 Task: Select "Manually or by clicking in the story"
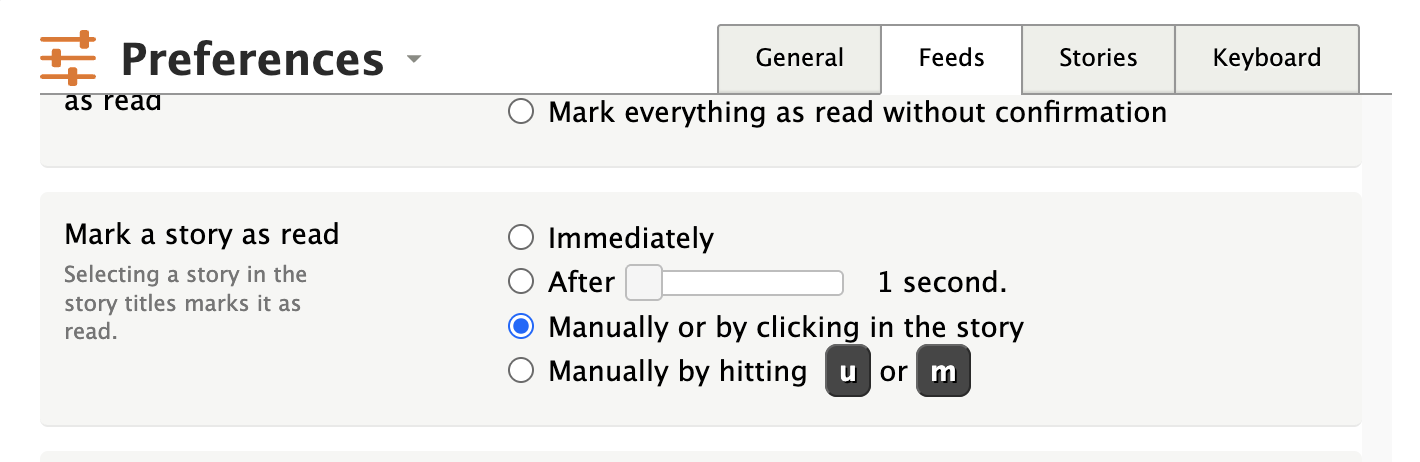pyautogui.click(x=521, y=326)
